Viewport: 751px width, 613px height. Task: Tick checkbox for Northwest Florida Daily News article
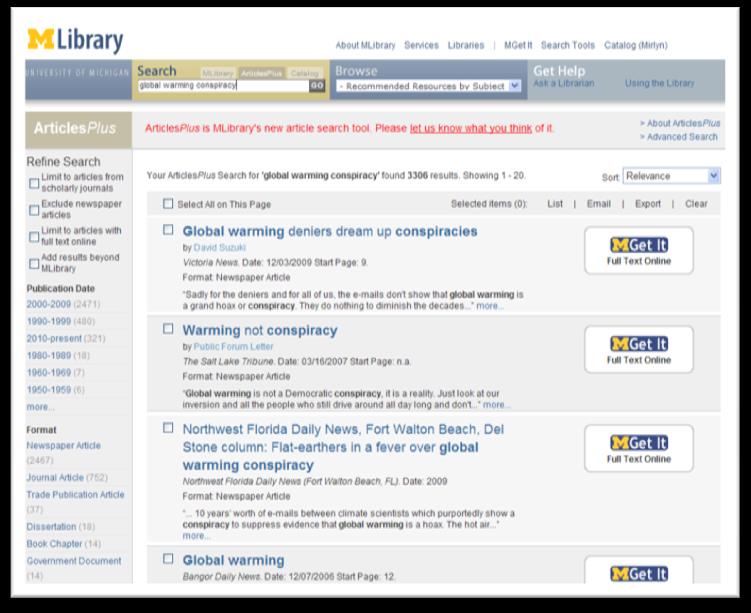point(168,428)
